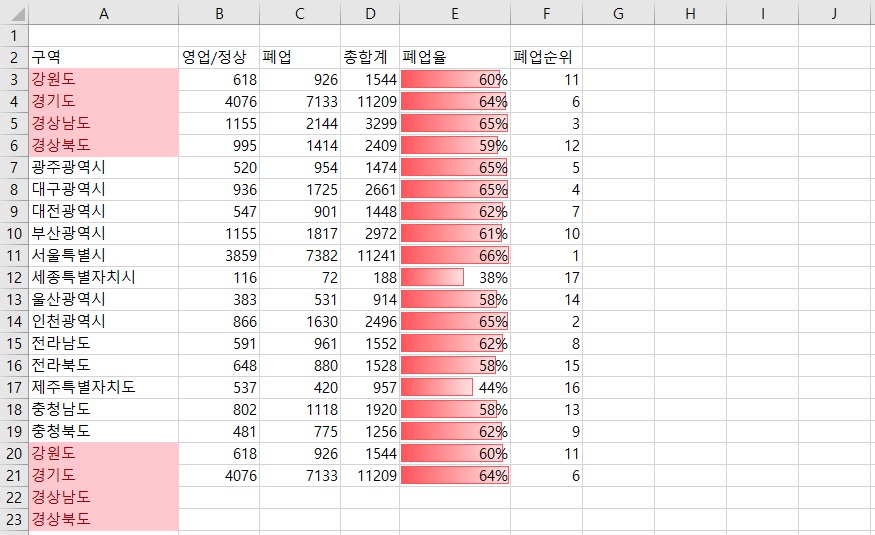875x535 pixels.
Task: Select cell 전라남도
Action: (103, 343)
